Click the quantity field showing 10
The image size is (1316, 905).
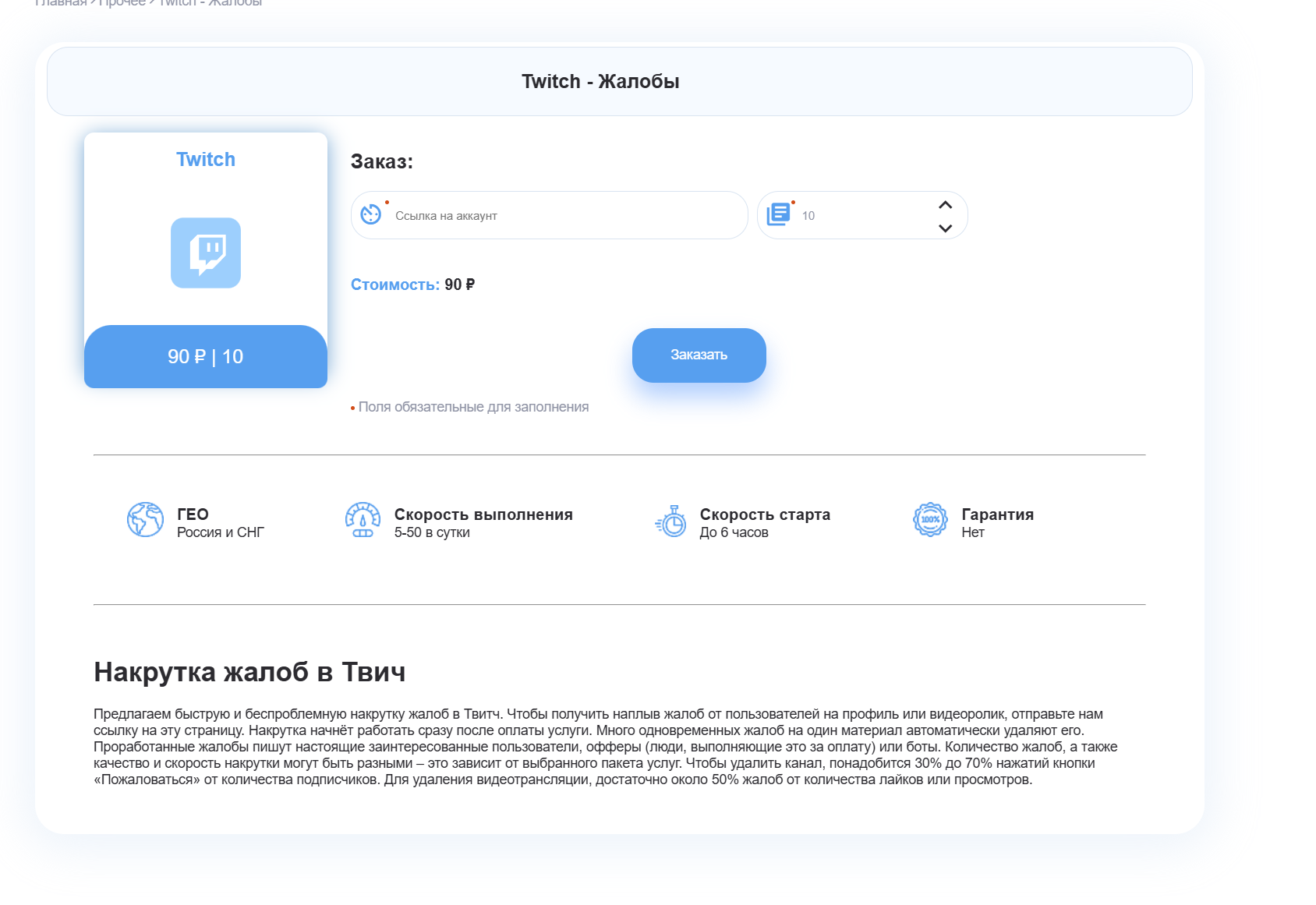tap(862, 215)
